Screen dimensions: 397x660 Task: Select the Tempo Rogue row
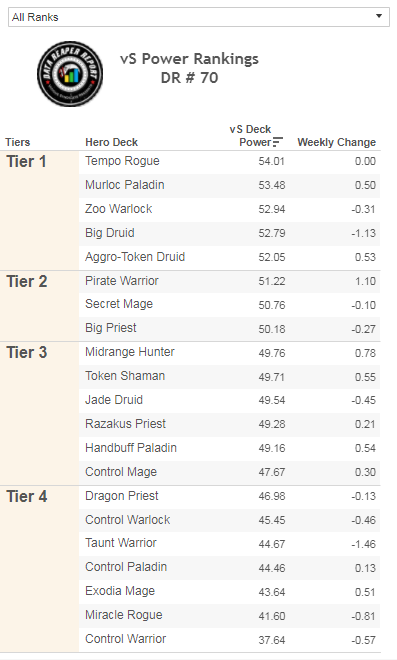[229, 161]
